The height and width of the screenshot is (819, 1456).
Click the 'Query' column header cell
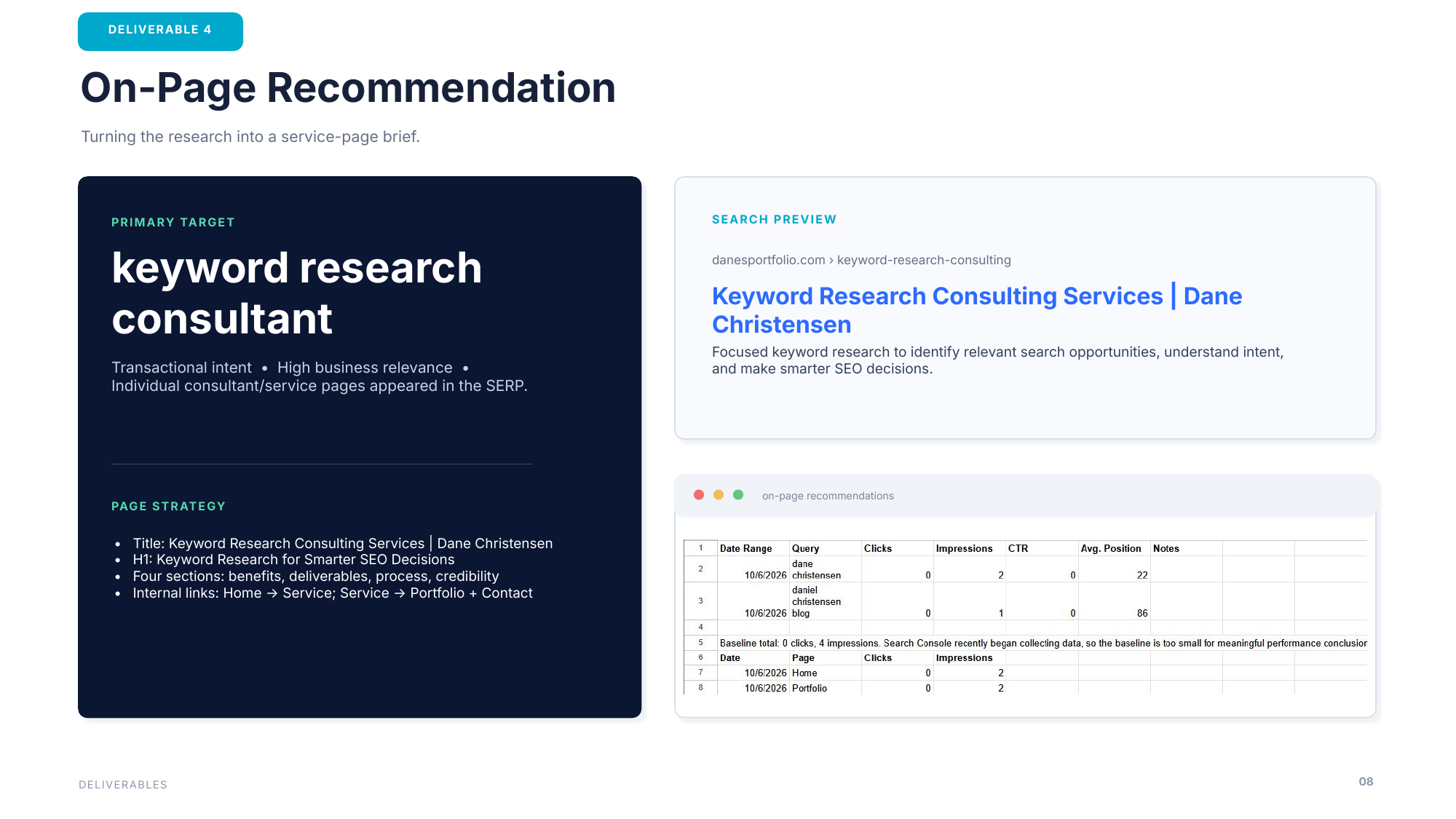[826, 548]
